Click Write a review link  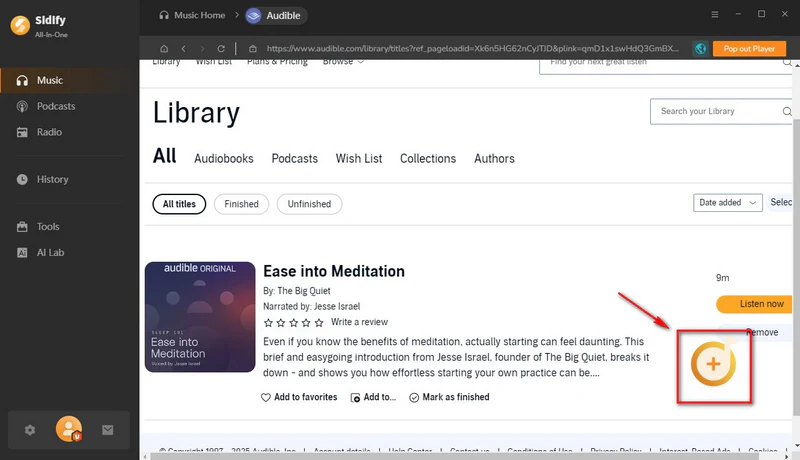tap(359, 322)
